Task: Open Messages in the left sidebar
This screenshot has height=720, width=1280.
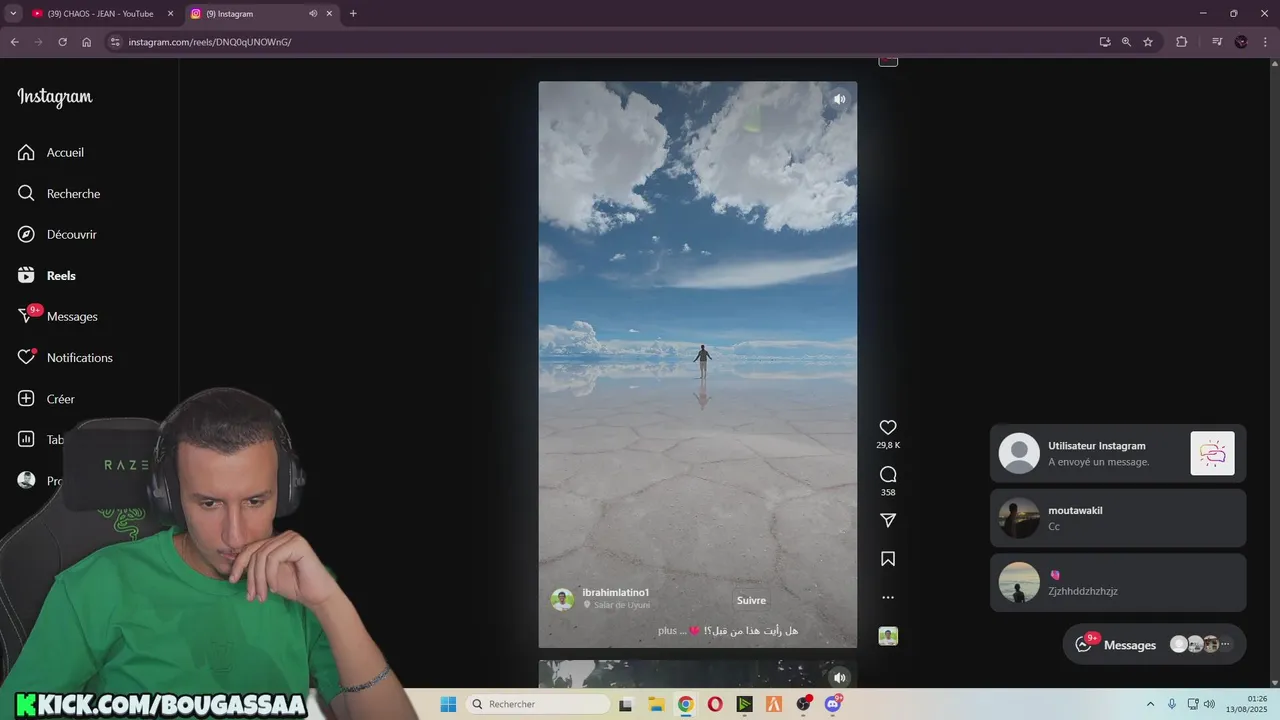Action: pos(57,317)
